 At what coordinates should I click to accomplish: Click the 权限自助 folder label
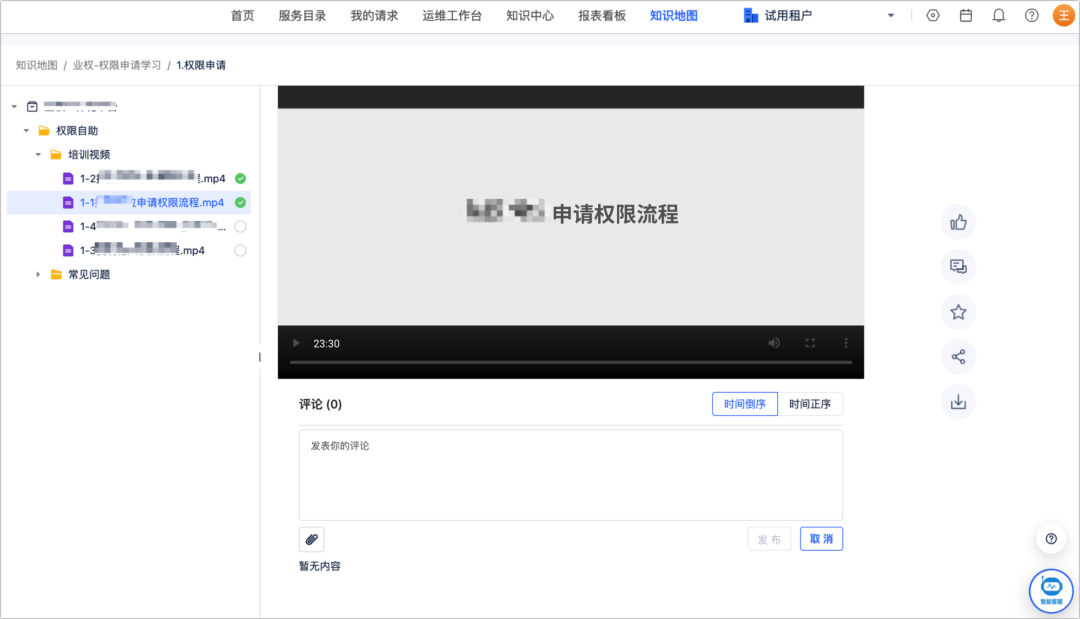pyautogui.click(x=77, y=131)
